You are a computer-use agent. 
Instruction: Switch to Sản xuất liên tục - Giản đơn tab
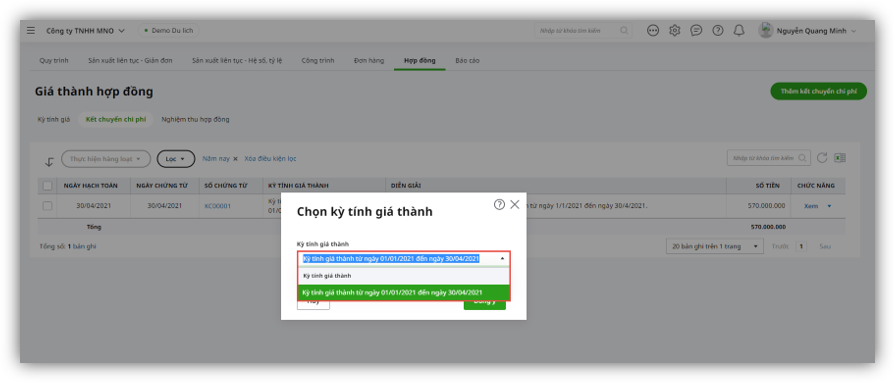coord(130,61)
